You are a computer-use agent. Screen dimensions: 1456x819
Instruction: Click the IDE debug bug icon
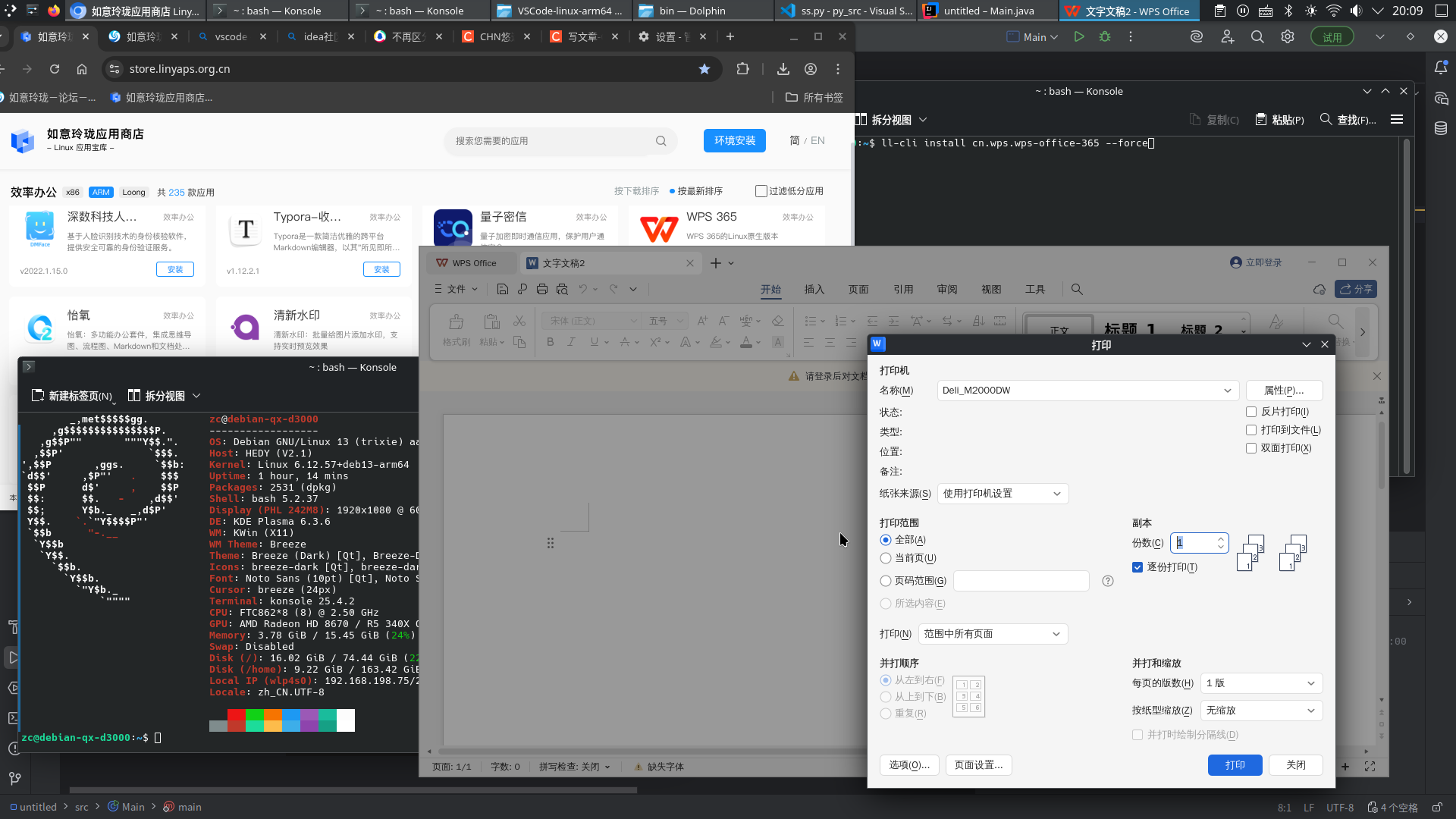pos(1105,36)
